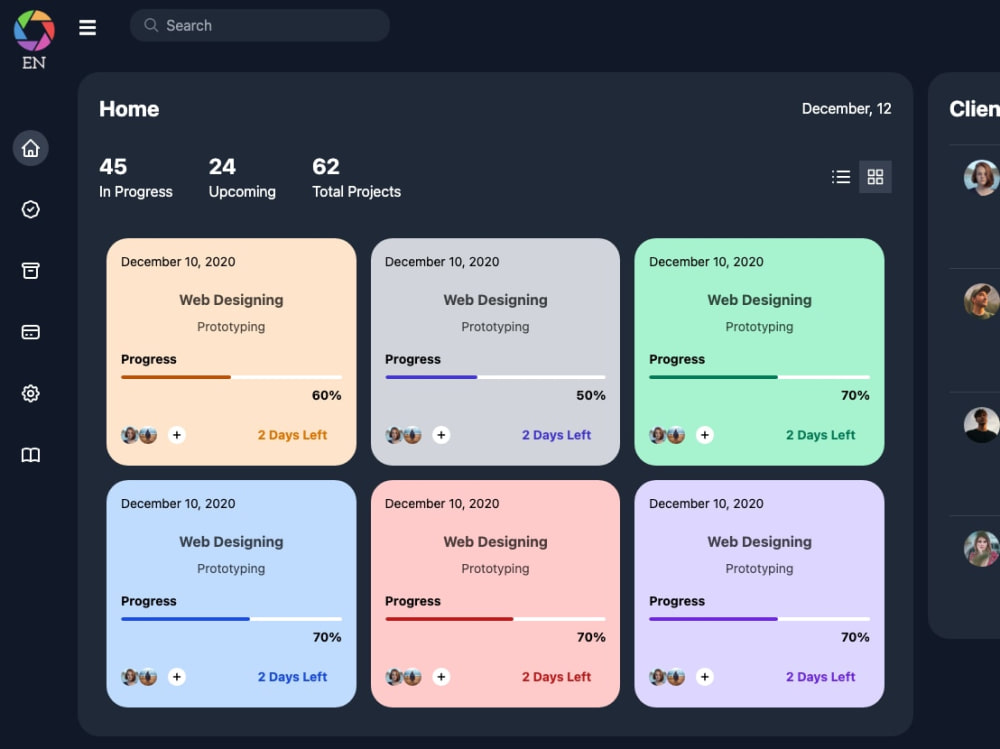Click '50%' value on gray card

(591, 396)
